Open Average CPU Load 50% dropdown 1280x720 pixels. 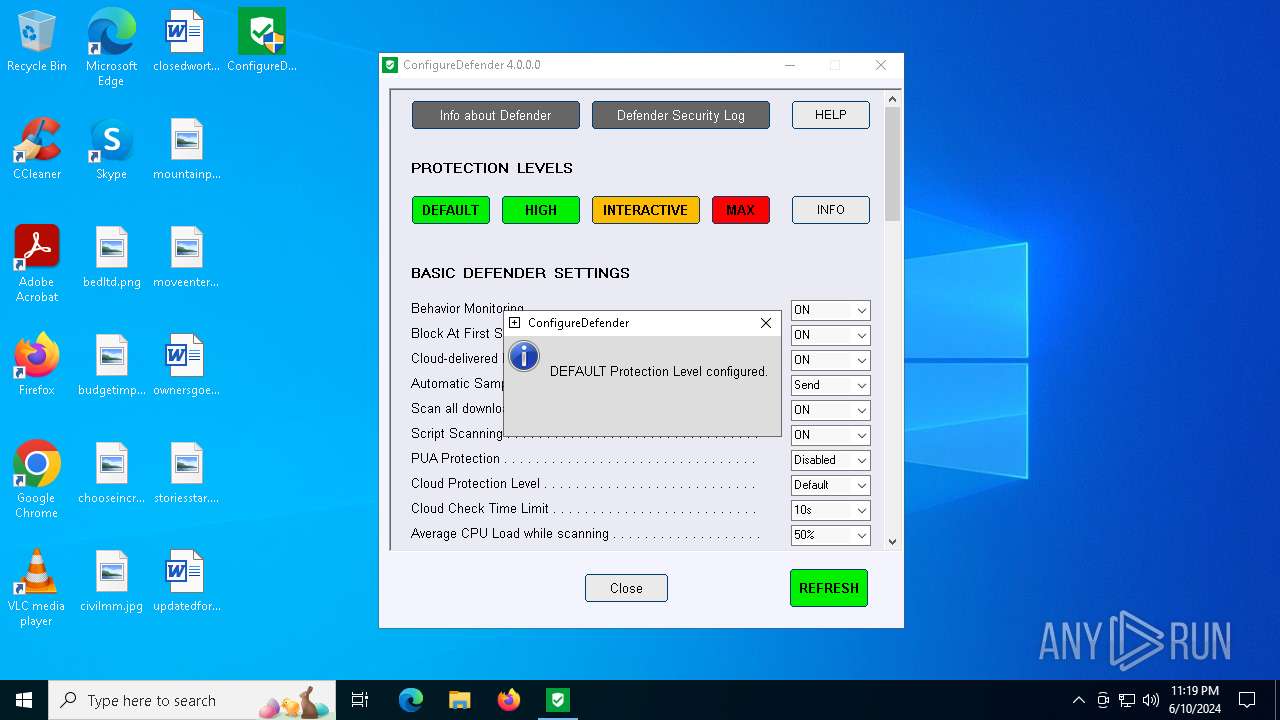[830, 535]
